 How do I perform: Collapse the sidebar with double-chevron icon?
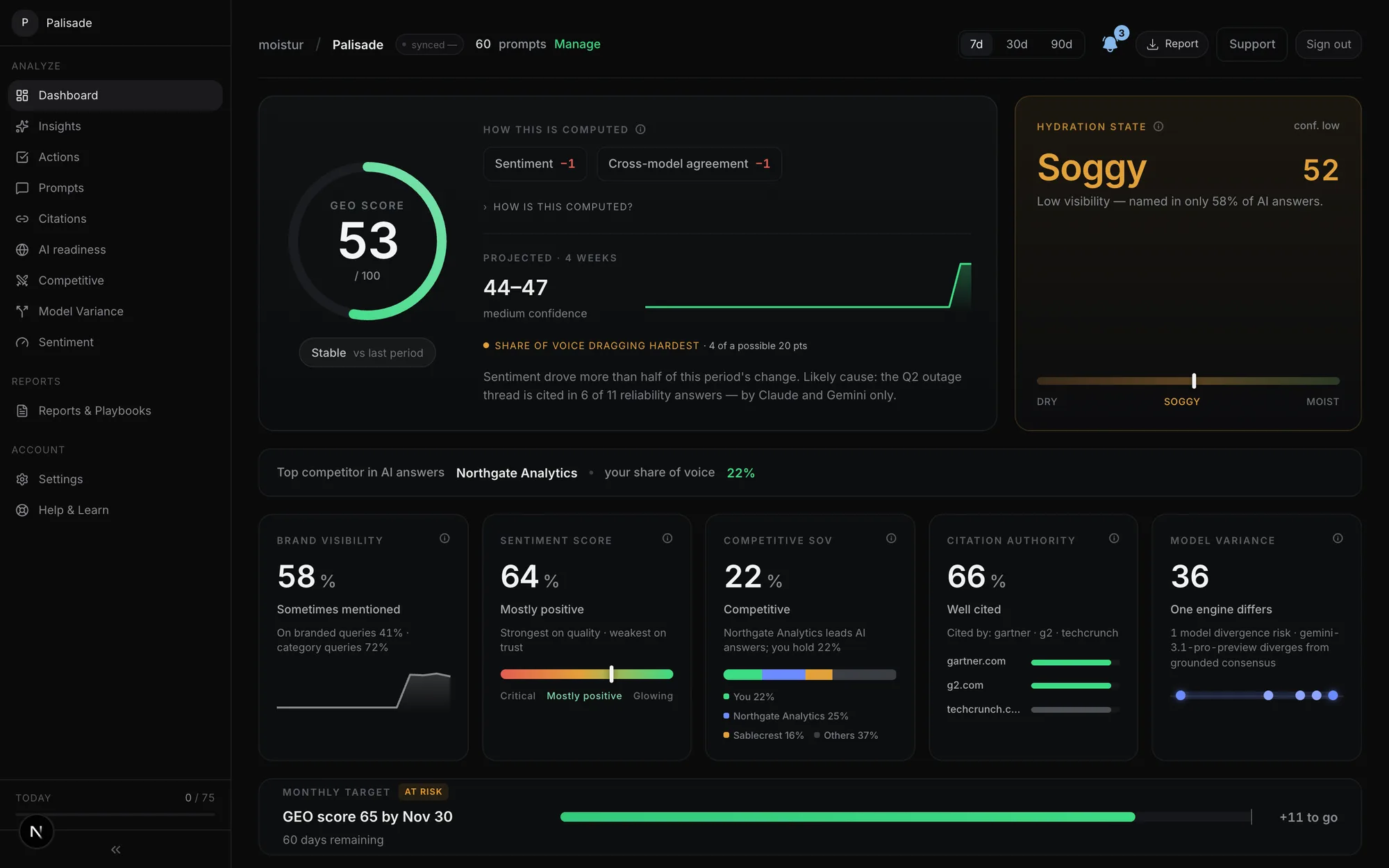[x=115, y=849]
